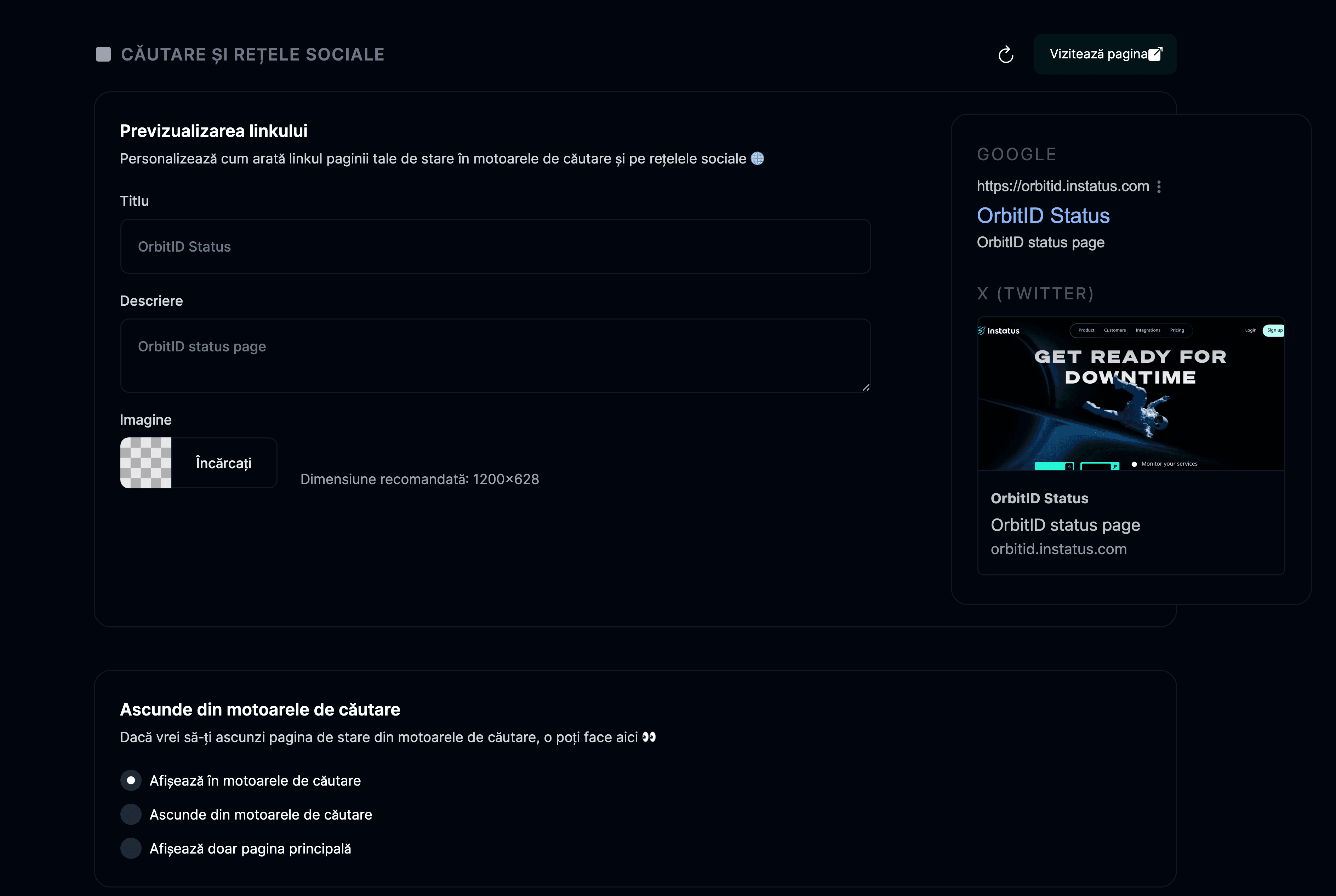Click the orbitid.instatus.com domain in Twitter card
This screenshot has width=1336, height=896.
[1059, 549]
